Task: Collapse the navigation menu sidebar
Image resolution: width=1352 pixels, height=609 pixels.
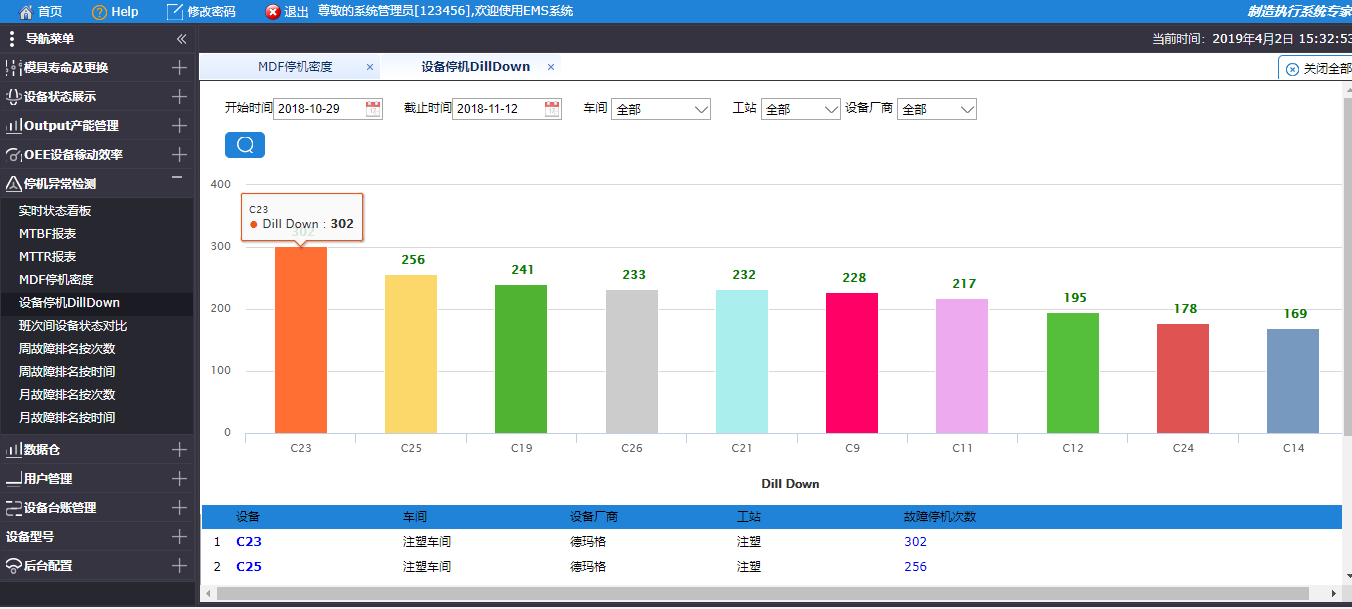Action: (x=181, y=39)
